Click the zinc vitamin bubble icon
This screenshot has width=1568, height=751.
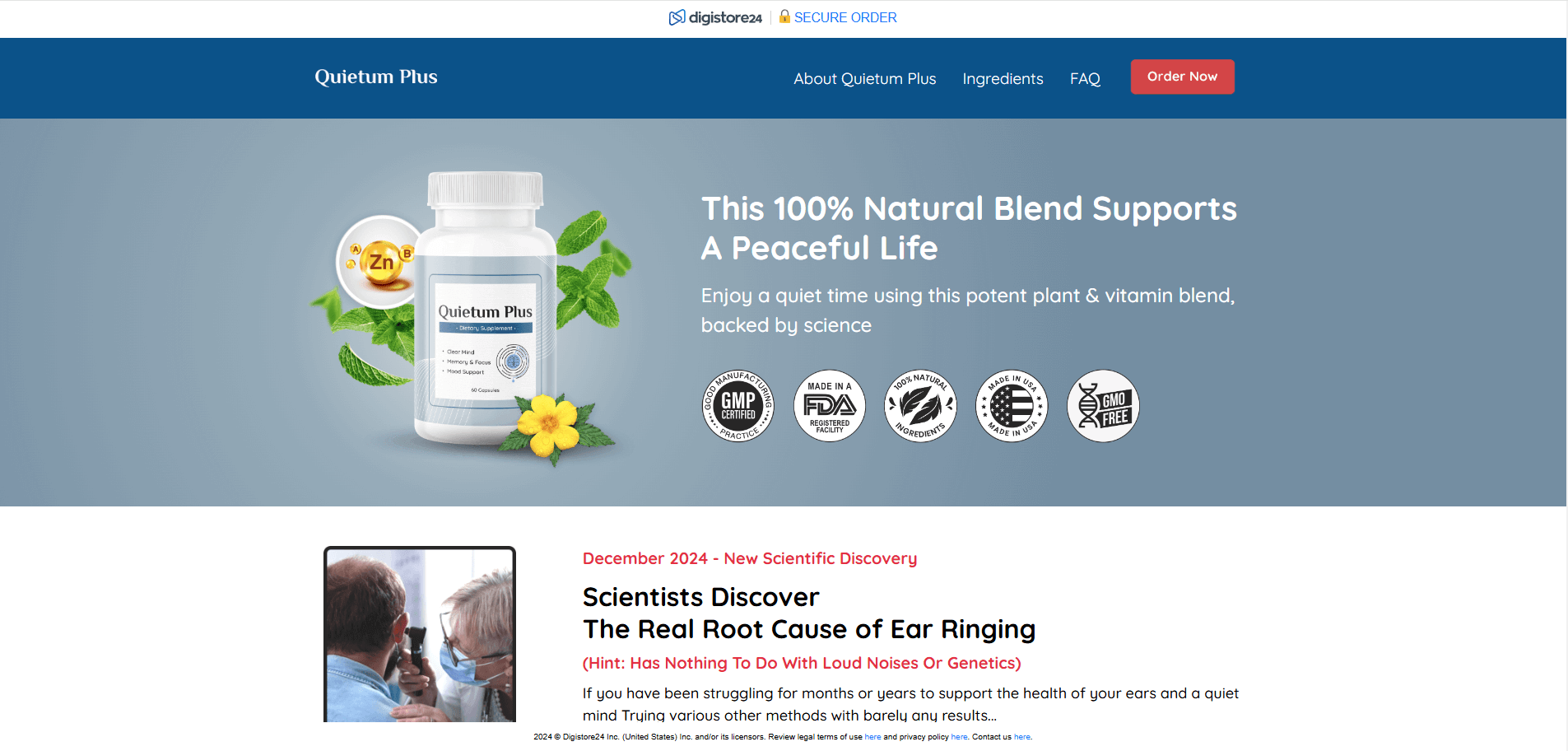point(381,262)
